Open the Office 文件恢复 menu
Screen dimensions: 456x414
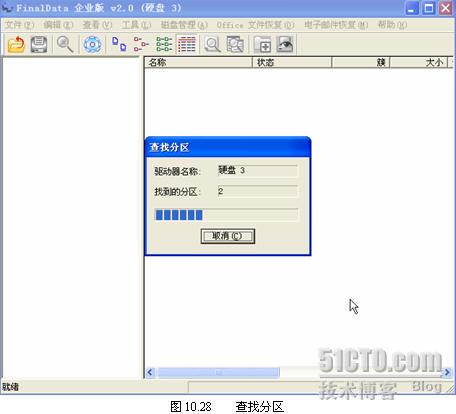click(255, 25)
